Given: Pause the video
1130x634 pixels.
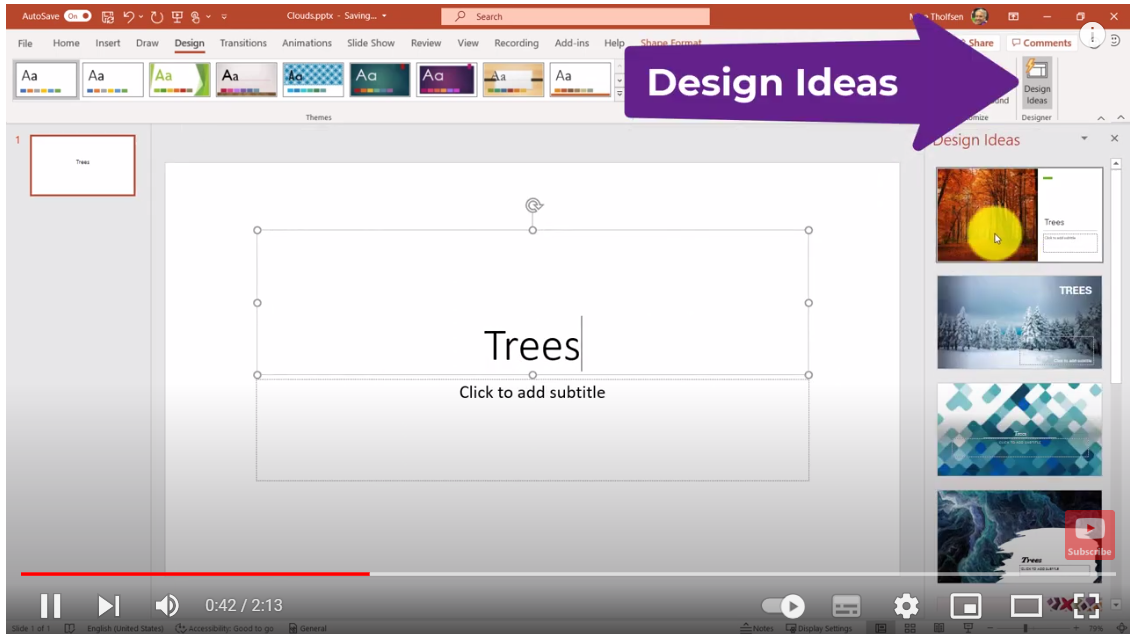Looking at the screenshot, I should coord(50,606).
